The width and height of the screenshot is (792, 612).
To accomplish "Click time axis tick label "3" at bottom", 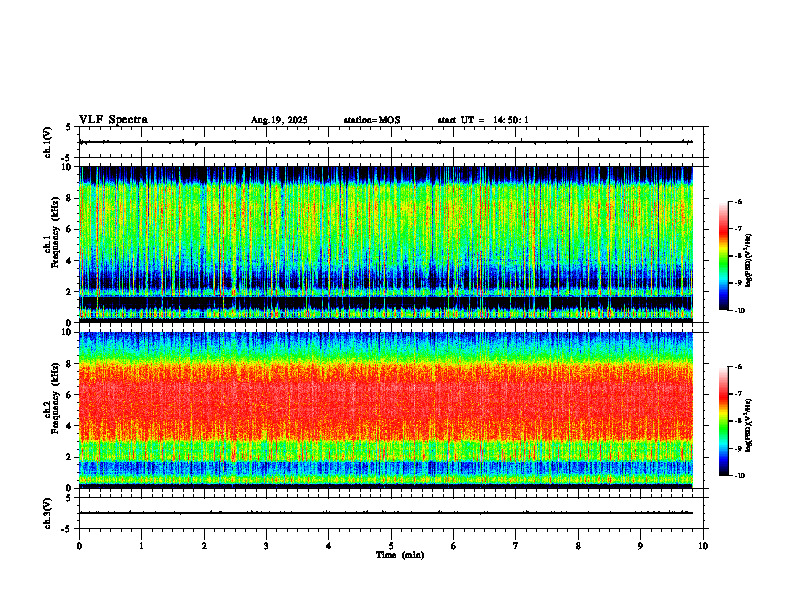I will point(266,546).
